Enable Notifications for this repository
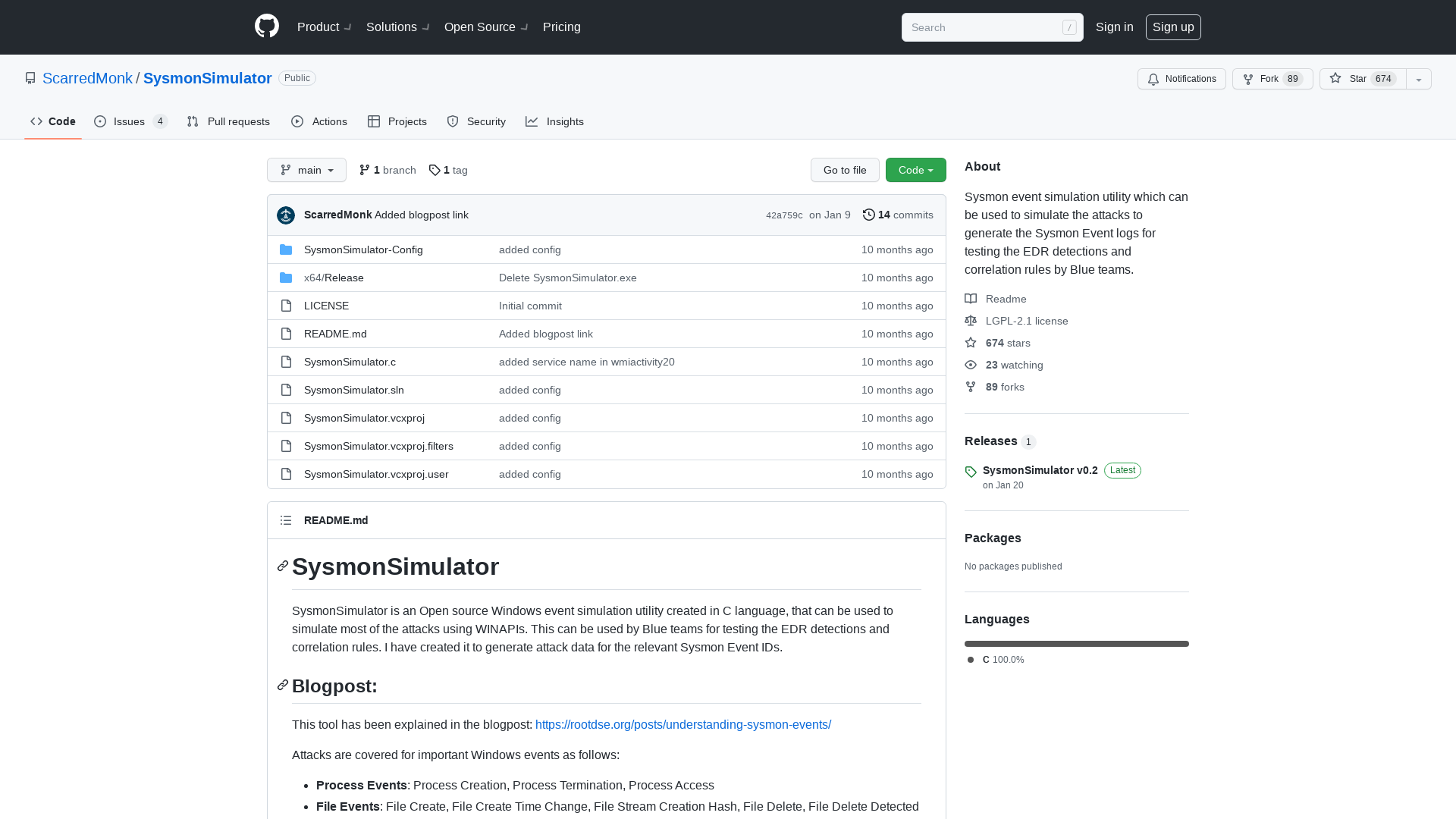Image resolution: width=1456 pixels, height=819 pixels. point(1181,79)
